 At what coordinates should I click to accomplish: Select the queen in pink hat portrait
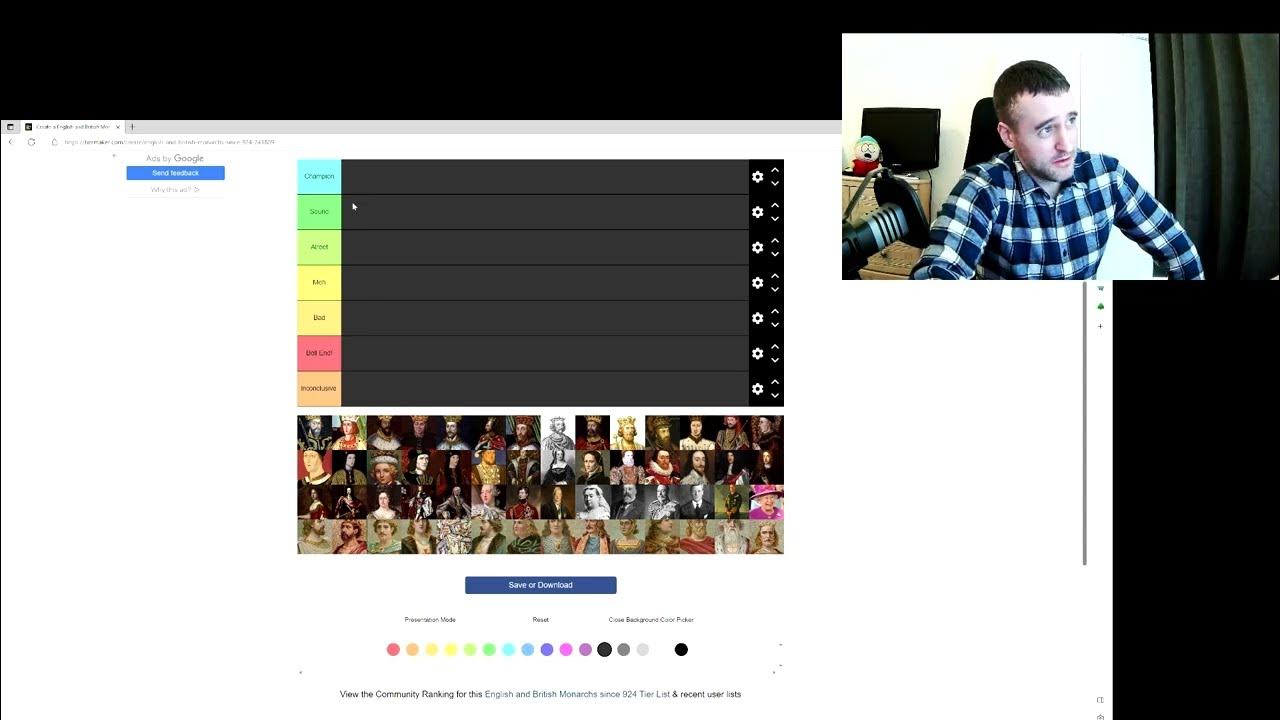(766, 502)
